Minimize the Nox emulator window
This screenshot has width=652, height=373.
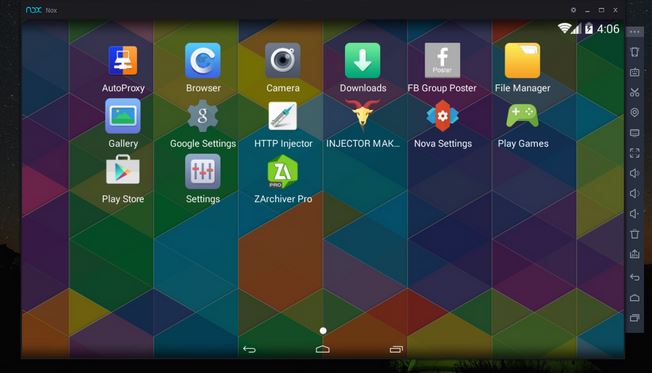[587, 10]
